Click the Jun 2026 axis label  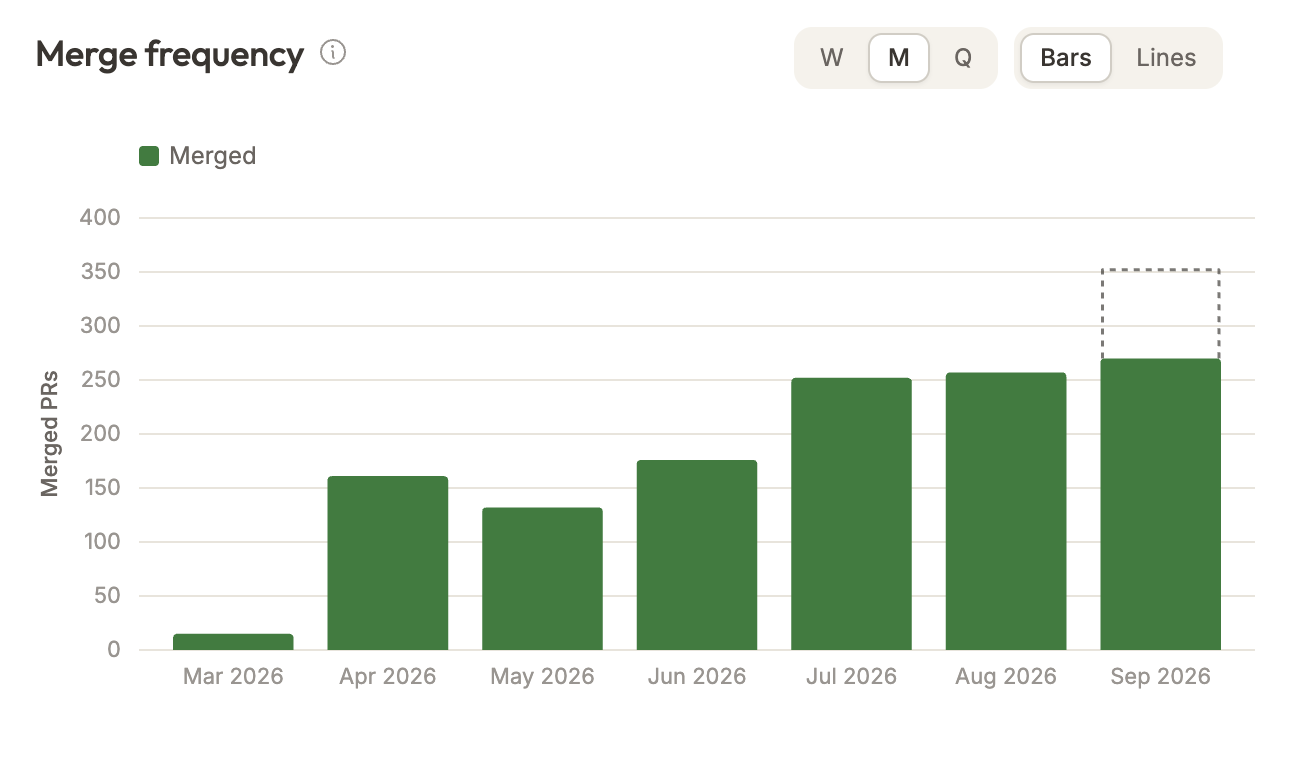697,677
